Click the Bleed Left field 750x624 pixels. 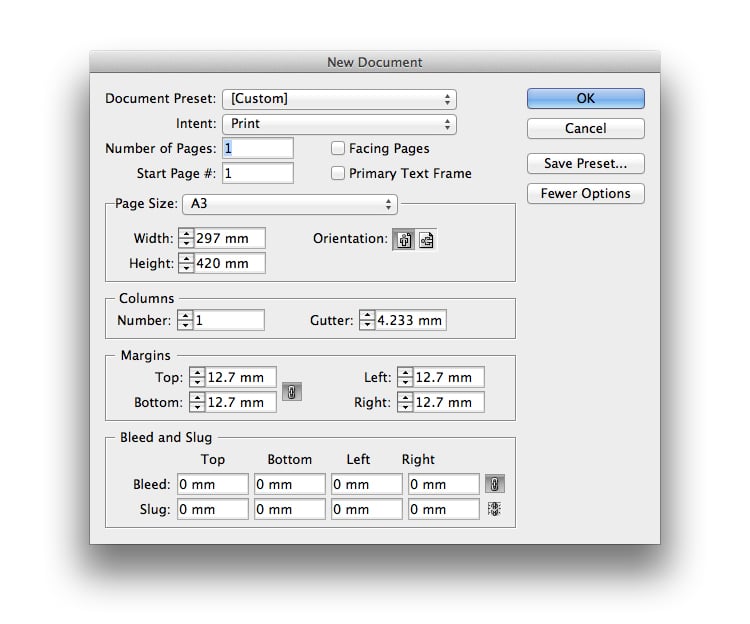[x=367, y=484]
